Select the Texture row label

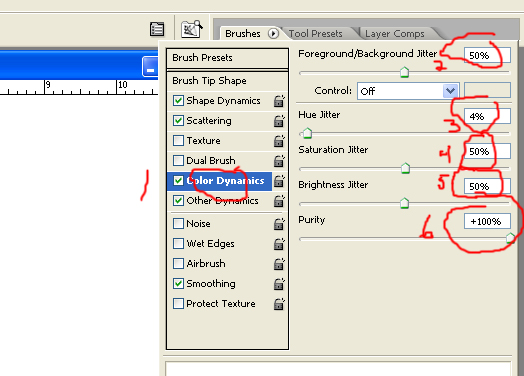pos(203,141)
